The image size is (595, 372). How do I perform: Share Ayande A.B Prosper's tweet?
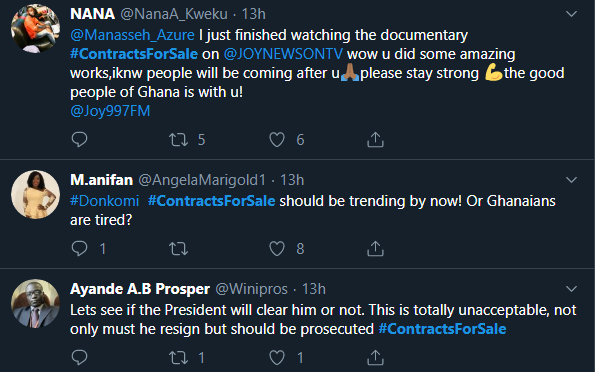[x=375, y=358]
